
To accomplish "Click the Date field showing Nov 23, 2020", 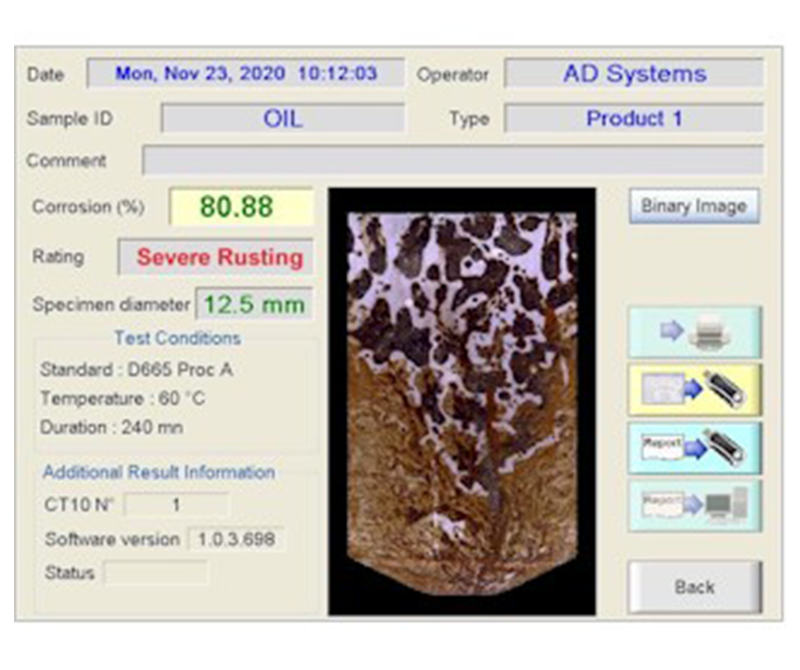I will (245, 74).
